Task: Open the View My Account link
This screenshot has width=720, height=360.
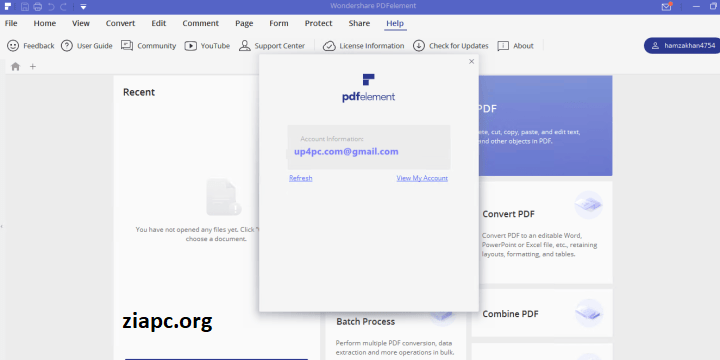Action: (x=422, y=178)
